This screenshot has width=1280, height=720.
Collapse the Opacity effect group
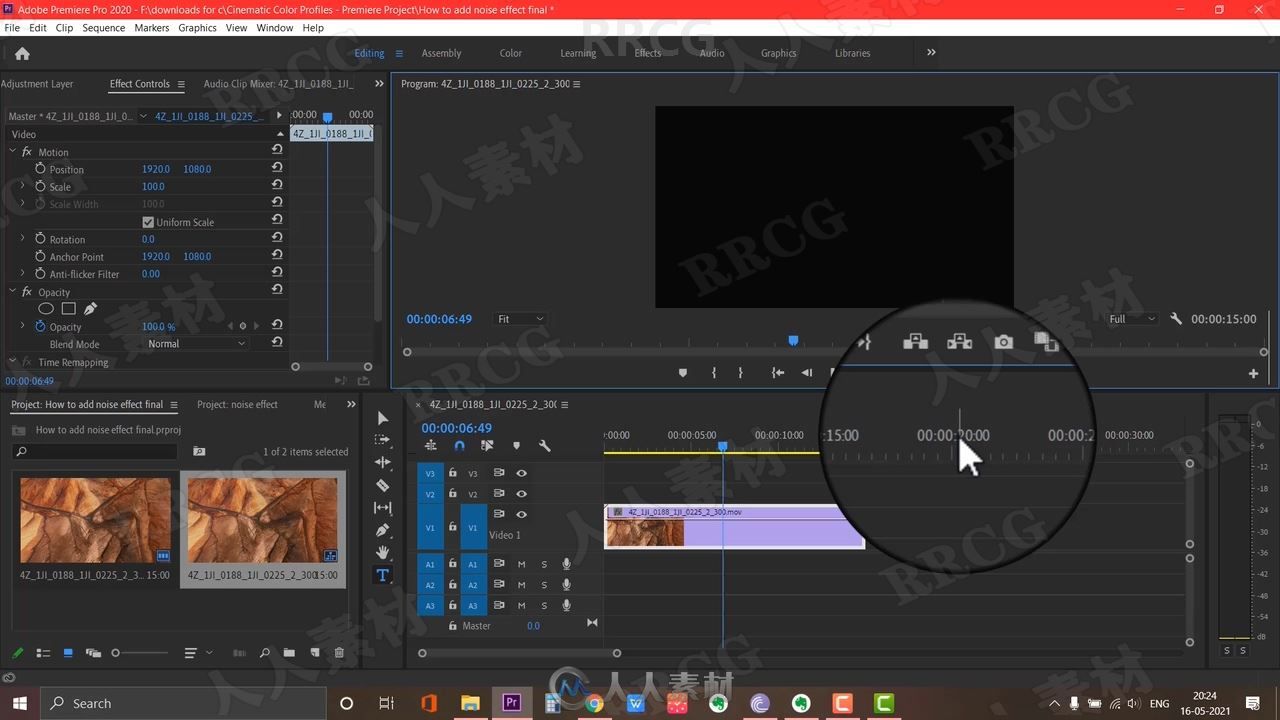[12, 292]
